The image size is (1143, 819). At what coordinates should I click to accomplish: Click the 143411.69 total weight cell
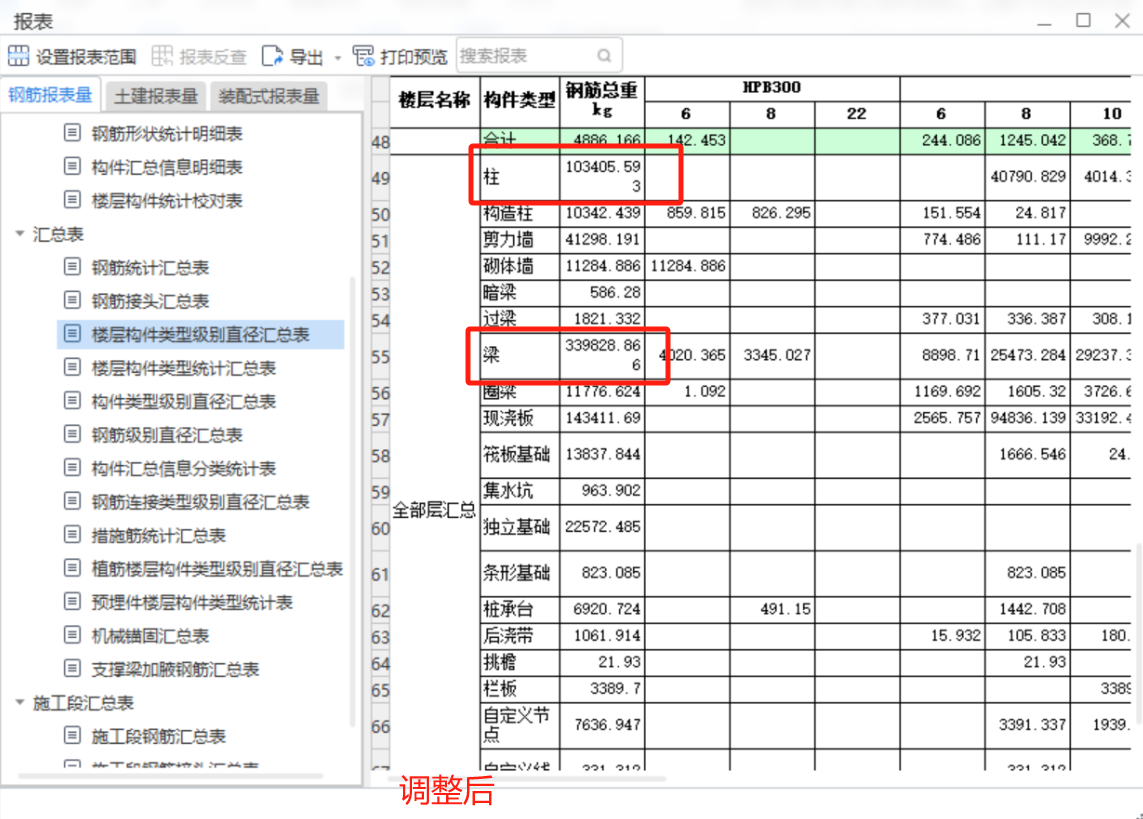602,418
